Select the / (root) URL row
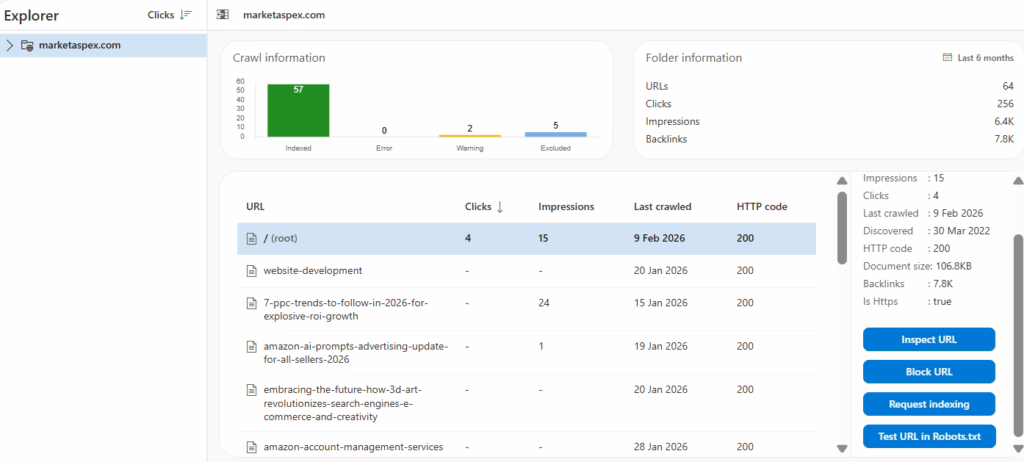This screenshot has width=1024, height=462. tap(526, 239)
